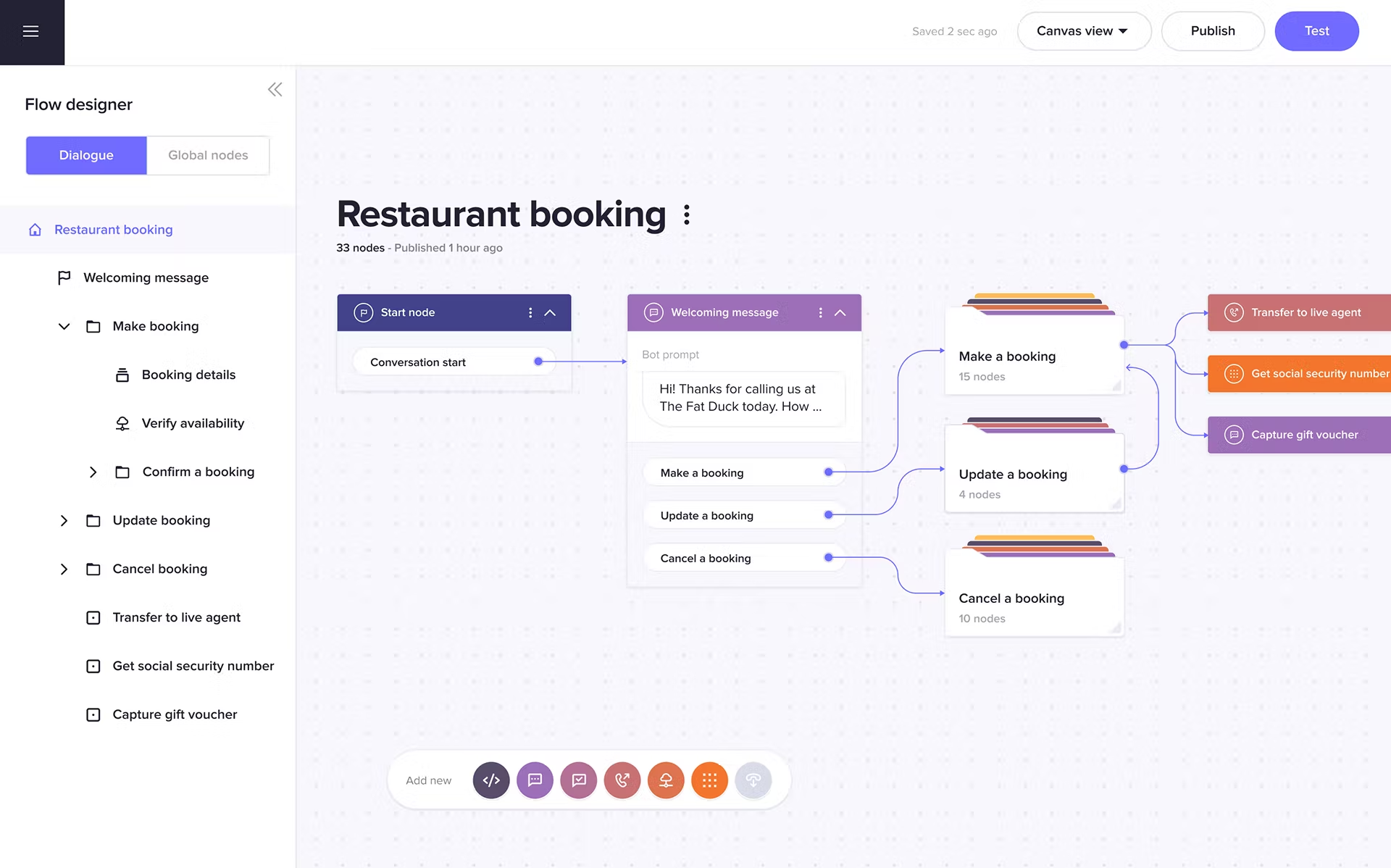Select the cloud integration node icon
This screenshot has width=1391, height=868.
pos(666,780)
